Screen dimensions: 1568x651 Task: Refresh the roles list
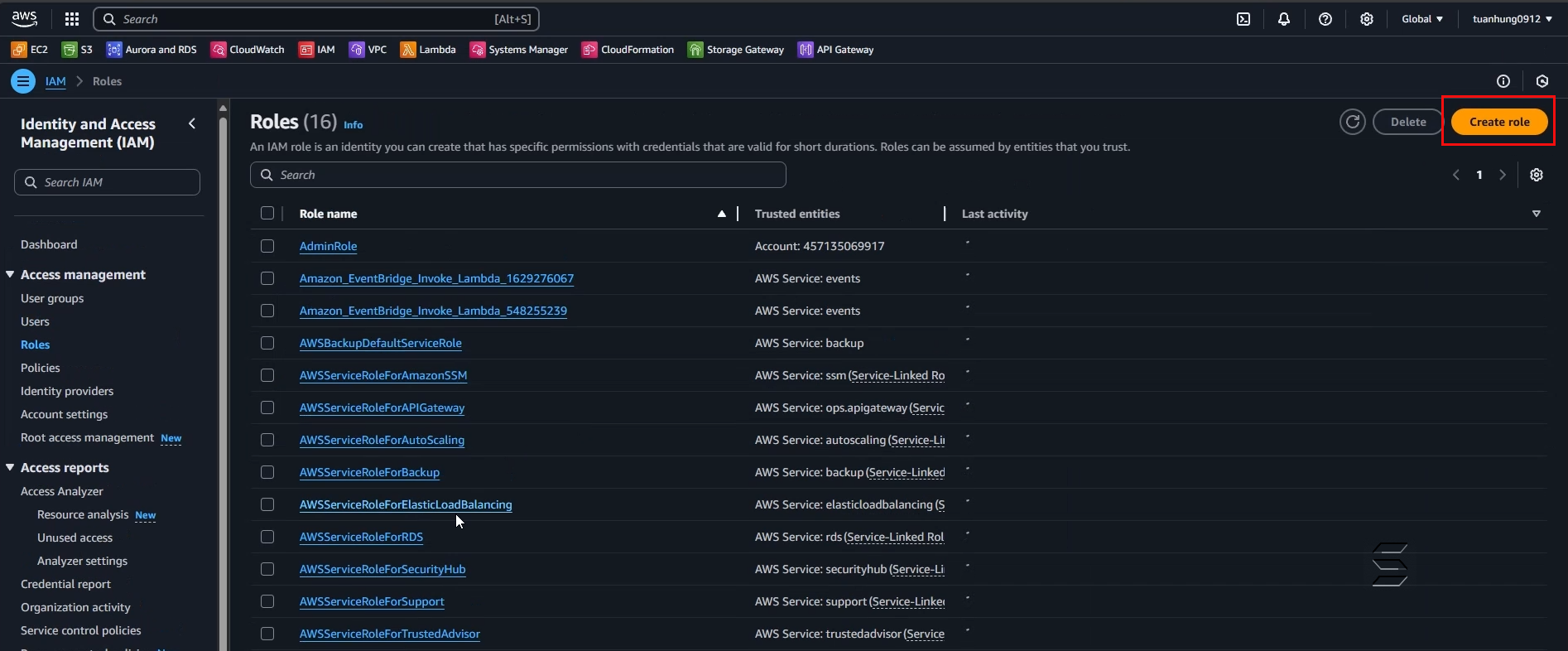pyautogui.click(x=1353, y=122)
